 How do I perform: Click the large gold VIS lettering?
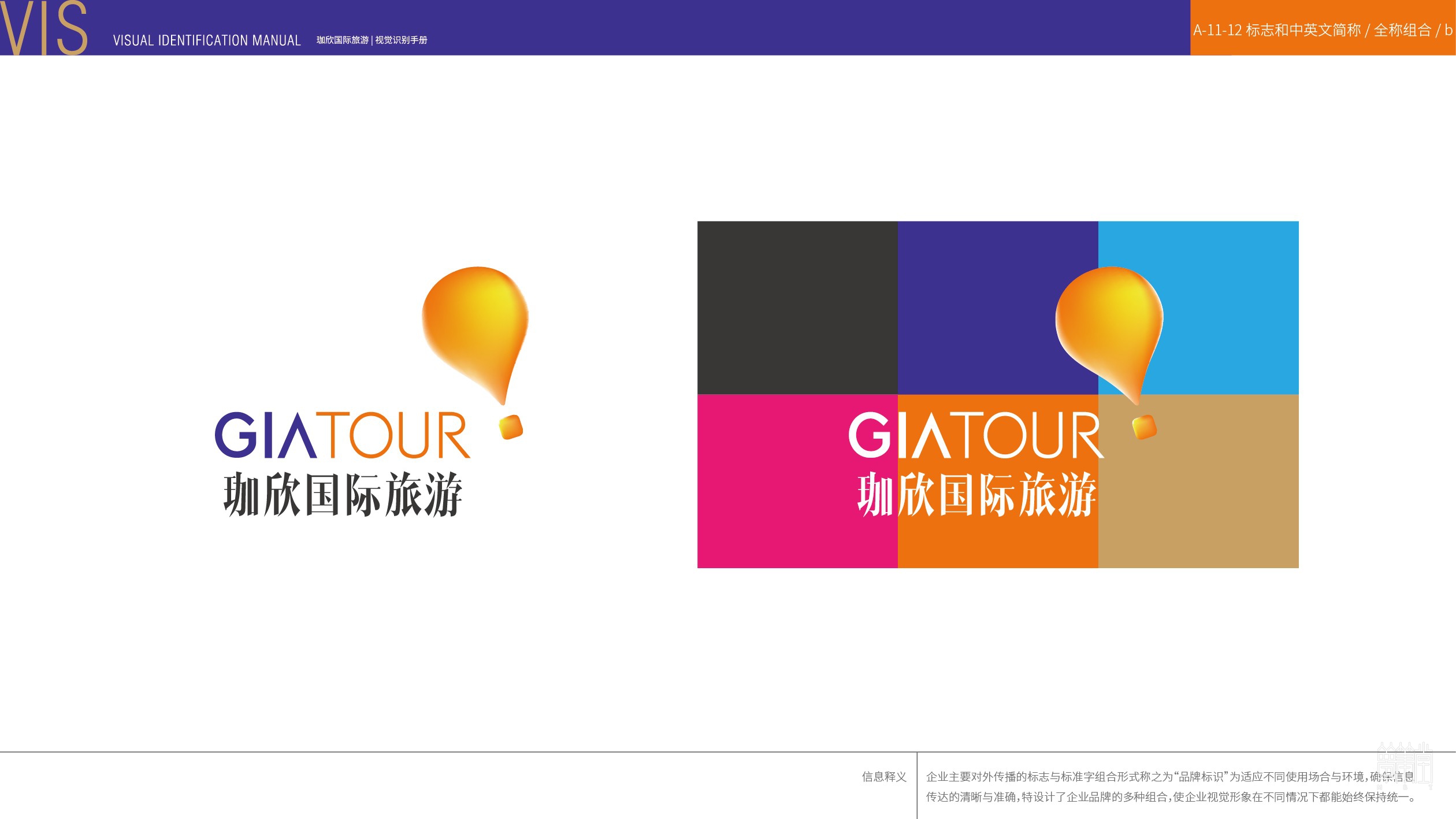tap(44, 27)
